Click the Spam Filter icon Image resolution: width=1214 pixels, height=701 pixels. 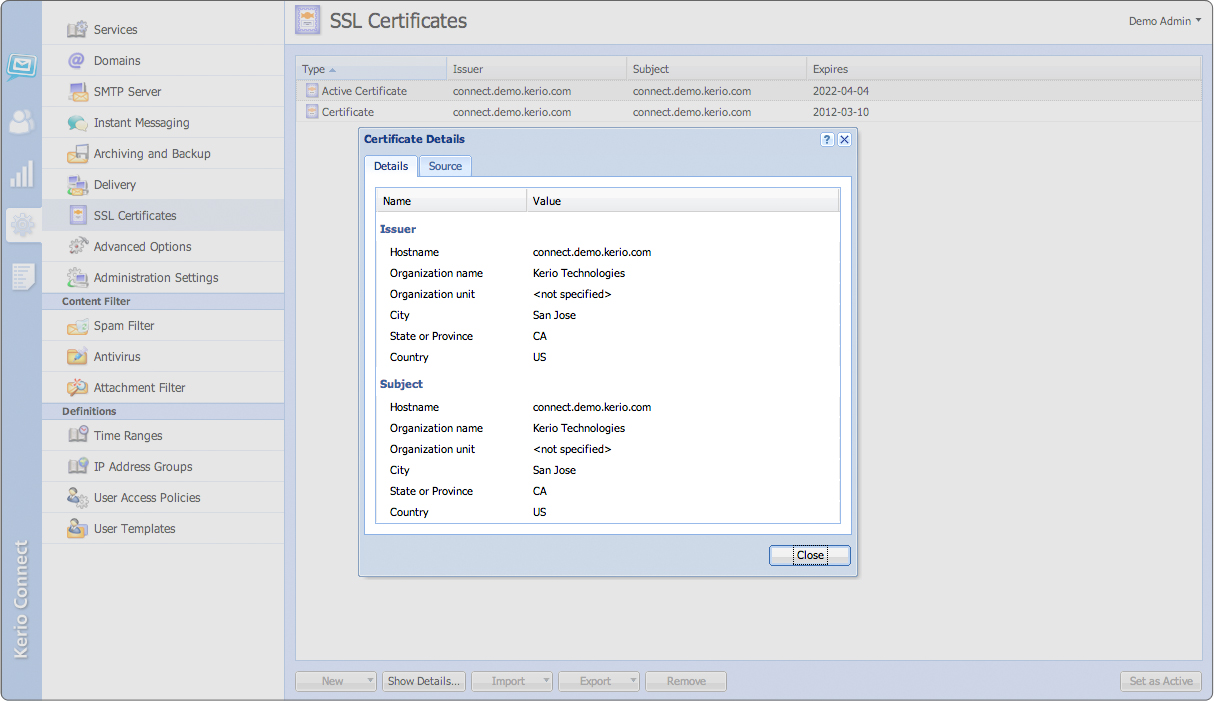[77, 326]
